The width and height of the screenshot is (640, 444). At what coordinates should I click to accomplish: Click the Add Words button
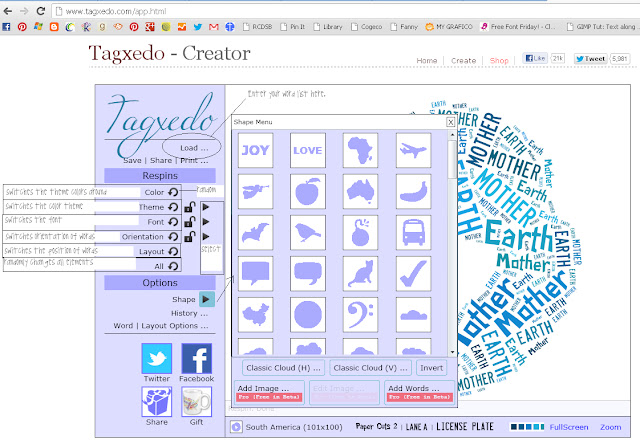pos(420,393)
